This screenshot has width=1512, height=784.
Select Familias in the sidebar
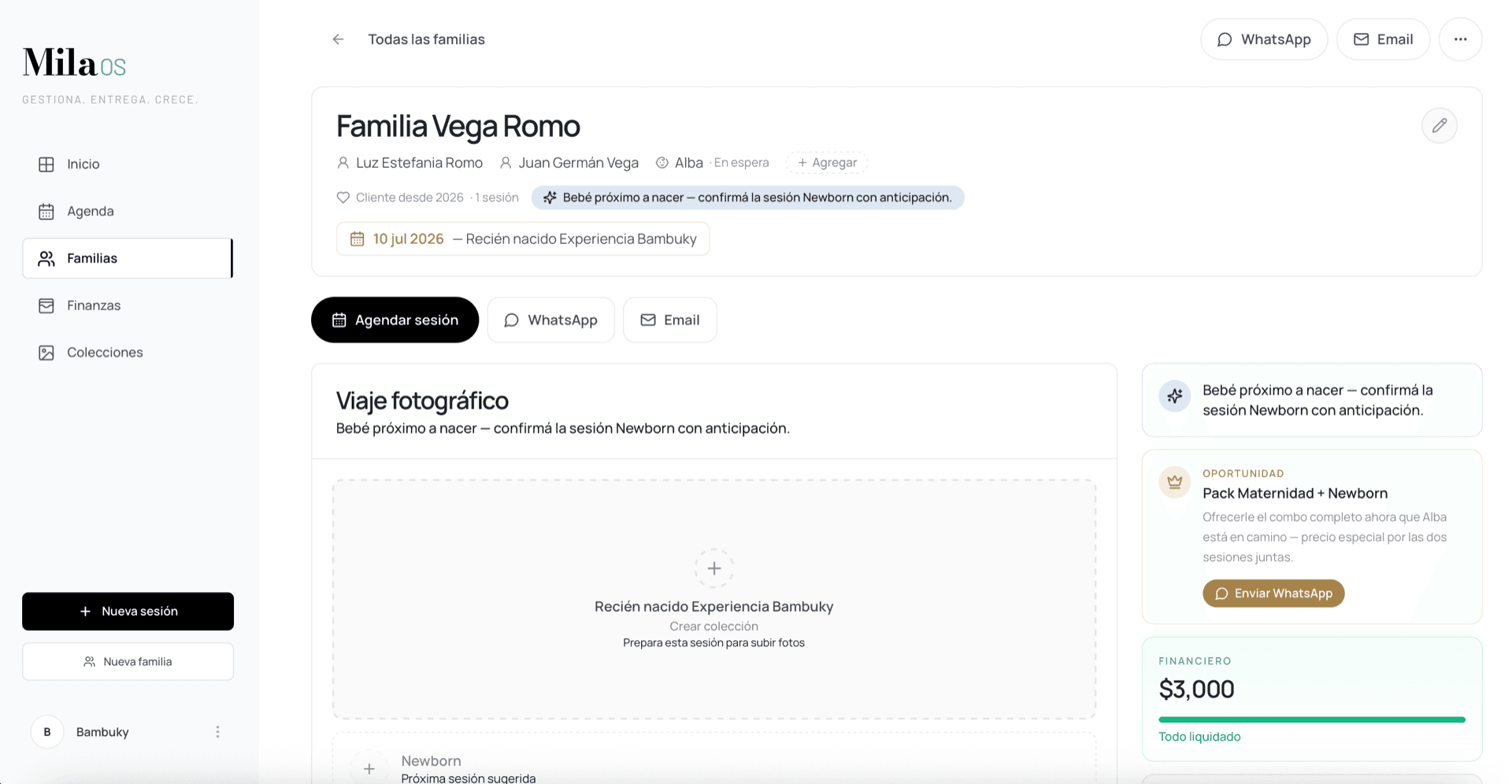click(x=128, y=258)
